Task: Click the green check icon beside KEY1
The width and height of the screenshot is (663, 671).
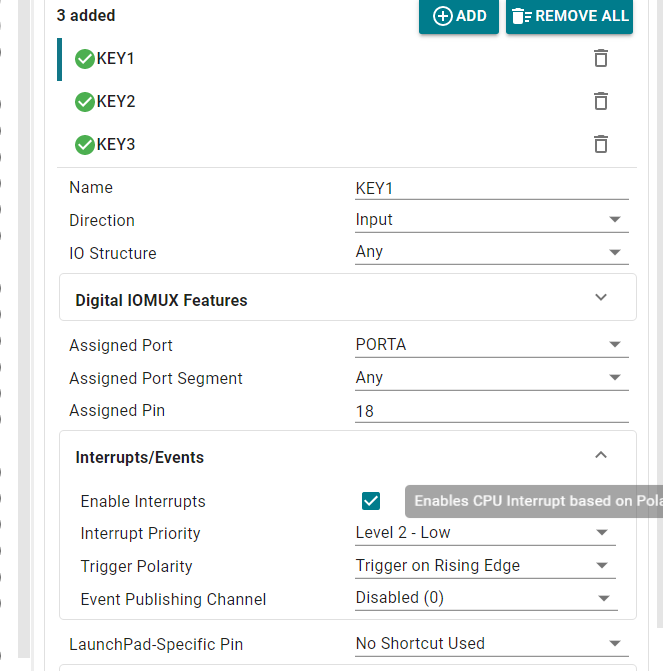Action: pos(85,59)
